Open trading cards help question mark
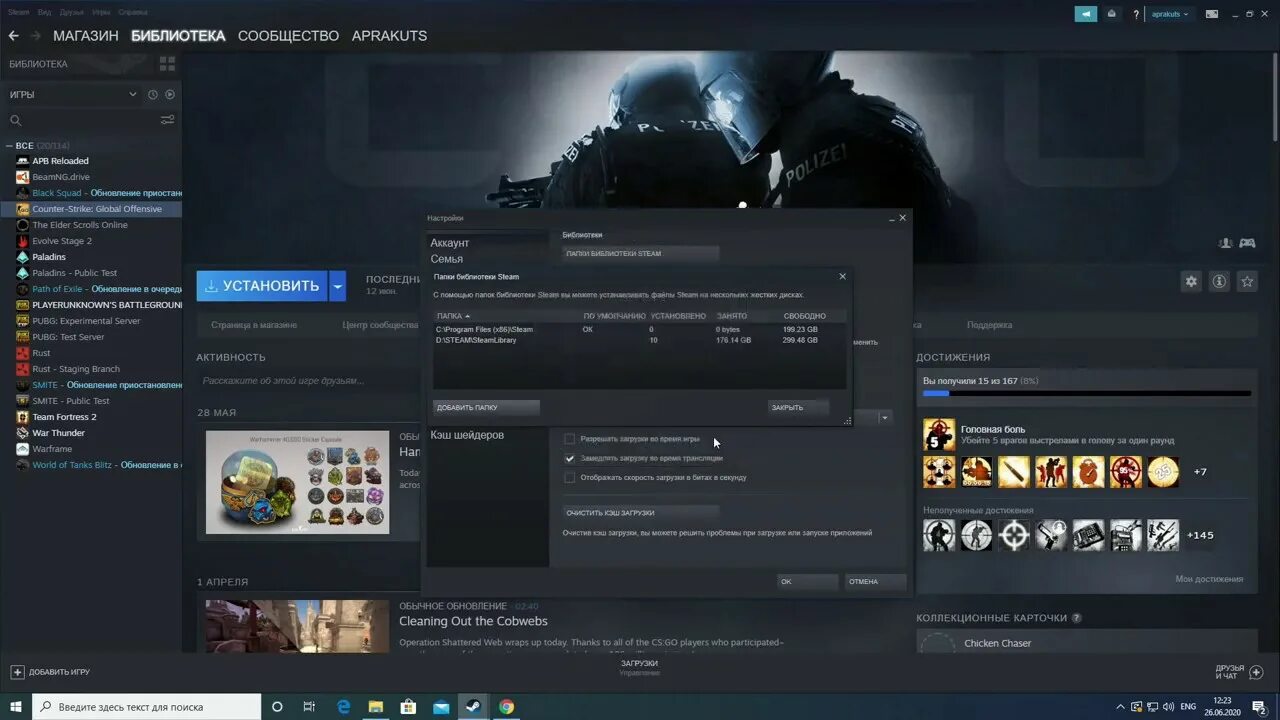The width and height of the screenshot is (1280, 720). coord(1076,618)
